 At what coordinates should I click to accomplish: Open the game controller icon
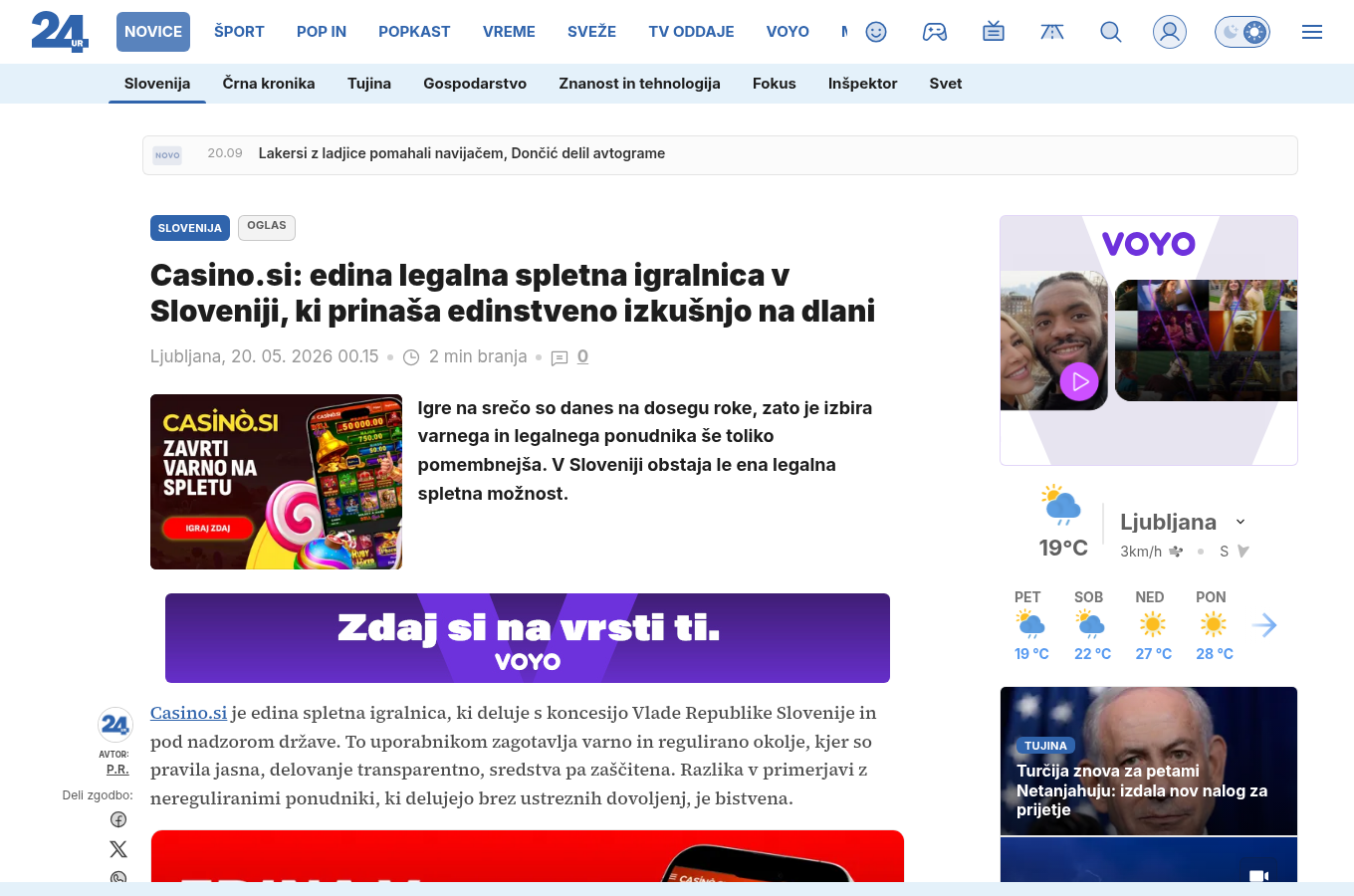(935, 32)
